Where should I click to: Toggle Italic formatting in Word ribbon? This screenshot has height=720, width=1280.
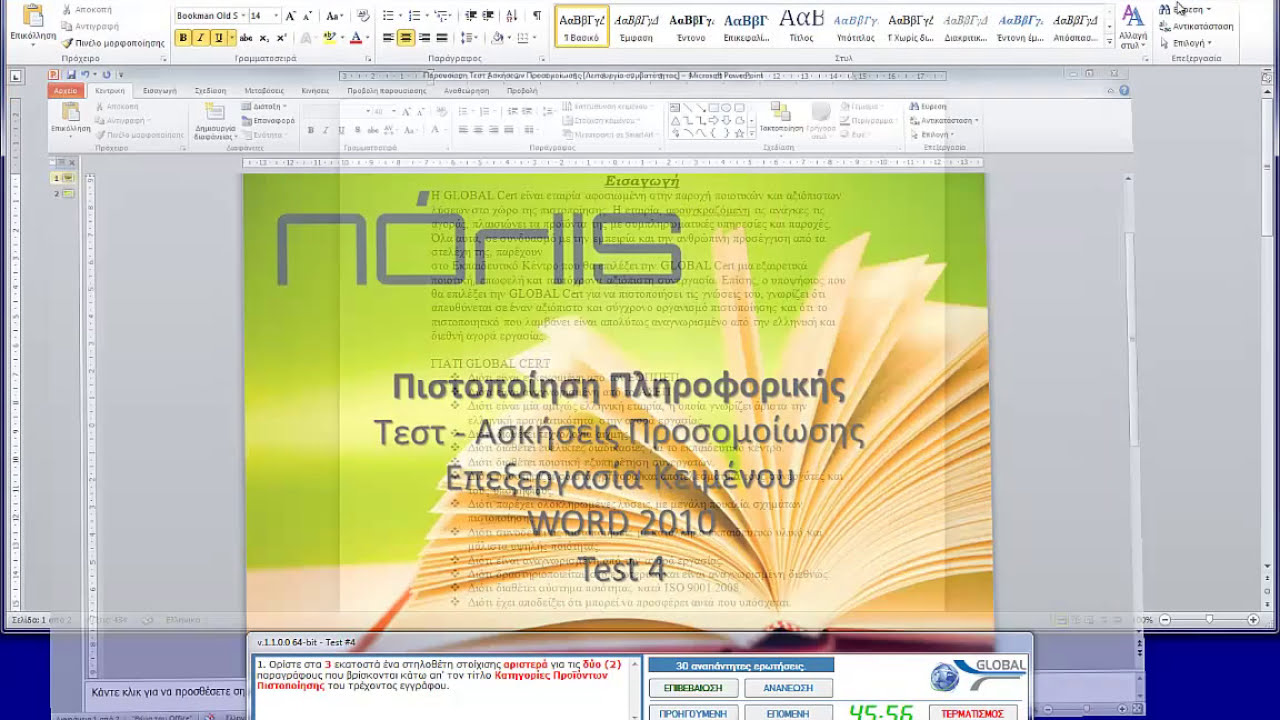point(201,38)
